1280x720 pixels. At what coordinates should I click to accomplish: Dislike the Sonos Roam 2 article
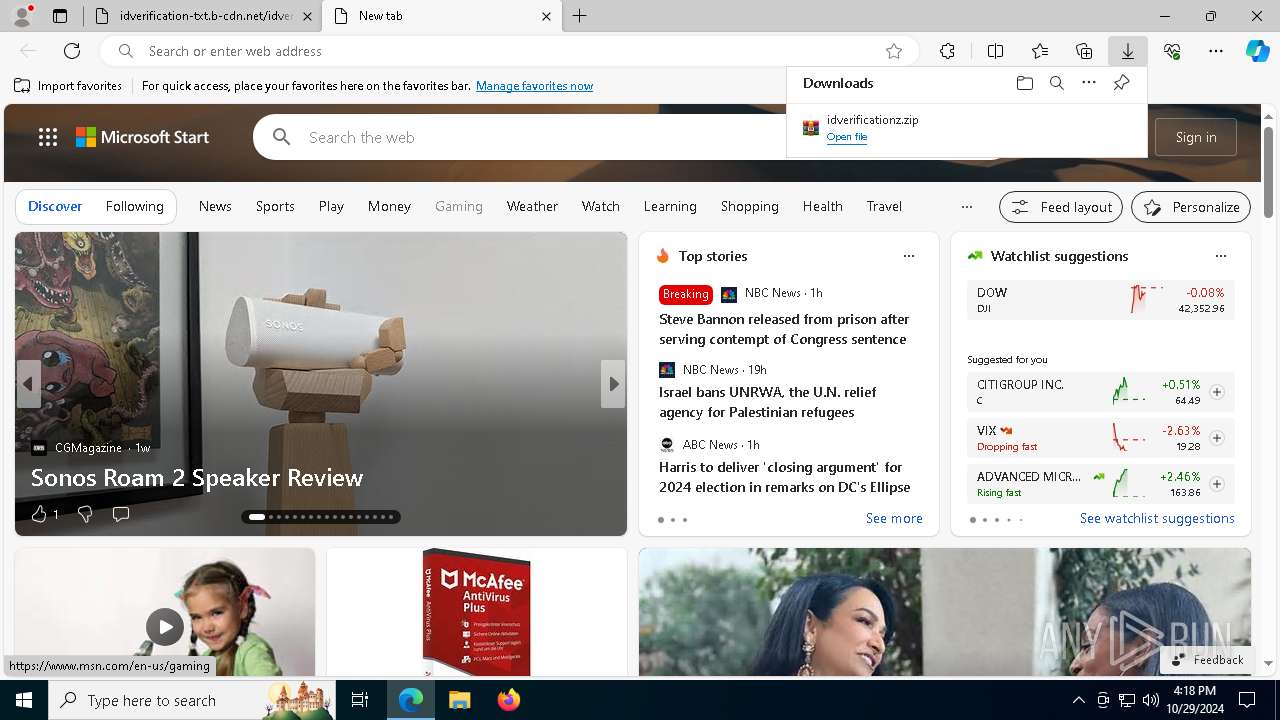(85, 514)
